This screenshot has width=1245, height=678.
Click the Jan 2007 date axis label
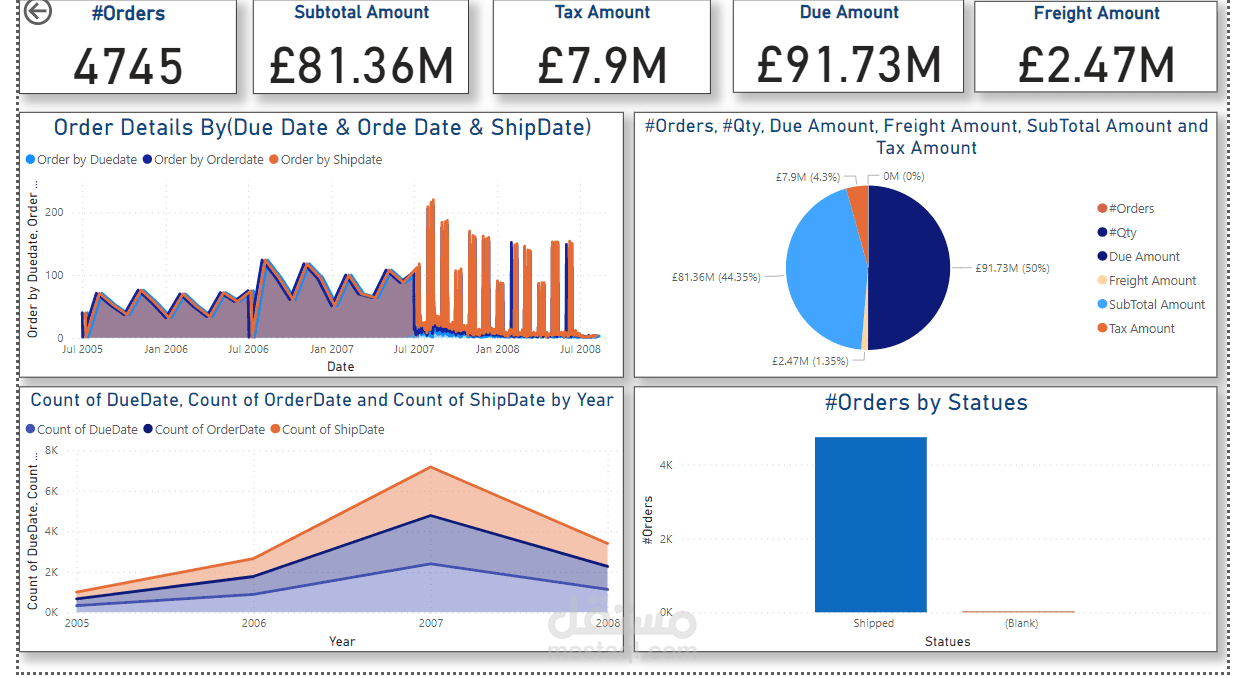coord(331,350)
